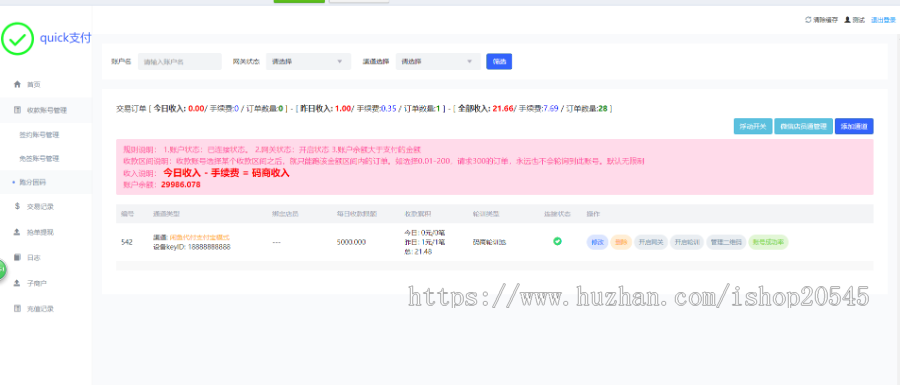Click the orange channel name link in row 542
Viewport: 900px width, 385px height.
click(x=199, y=237)
